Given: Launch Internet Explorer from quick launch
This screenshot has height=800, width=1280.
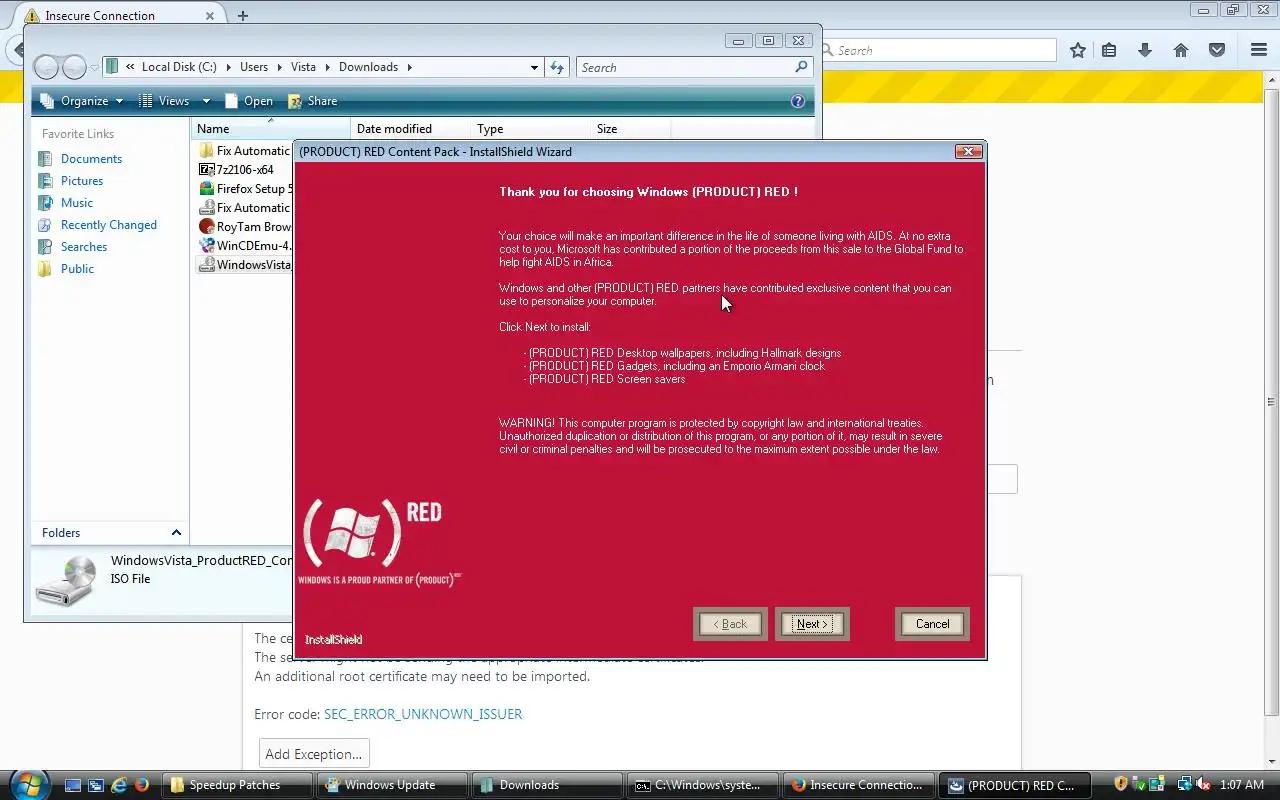Looking at the screenshot, I should coord(119,785).
